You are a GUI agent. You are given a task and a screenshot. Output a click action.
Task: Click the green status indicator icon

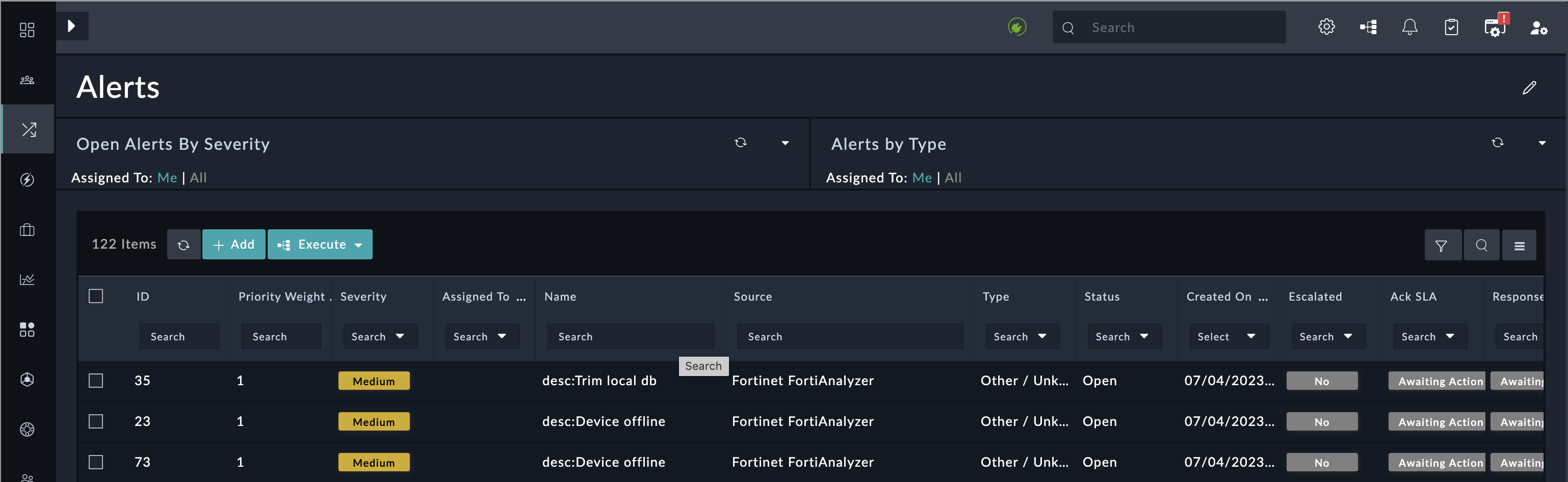pos(1017,27)
